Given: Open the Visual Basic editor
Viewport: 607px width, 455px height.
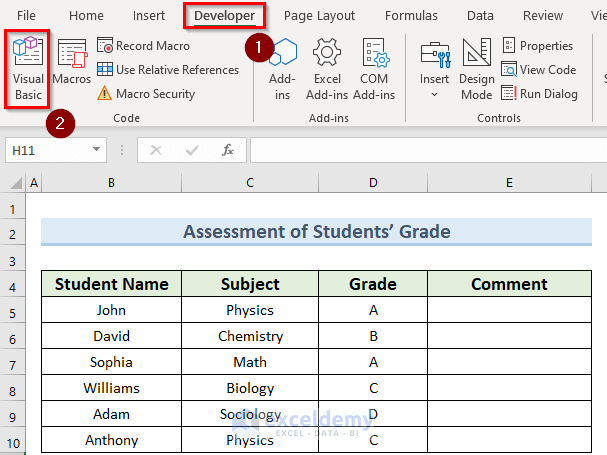Looking at the screenshot, I should pos(28,69).
